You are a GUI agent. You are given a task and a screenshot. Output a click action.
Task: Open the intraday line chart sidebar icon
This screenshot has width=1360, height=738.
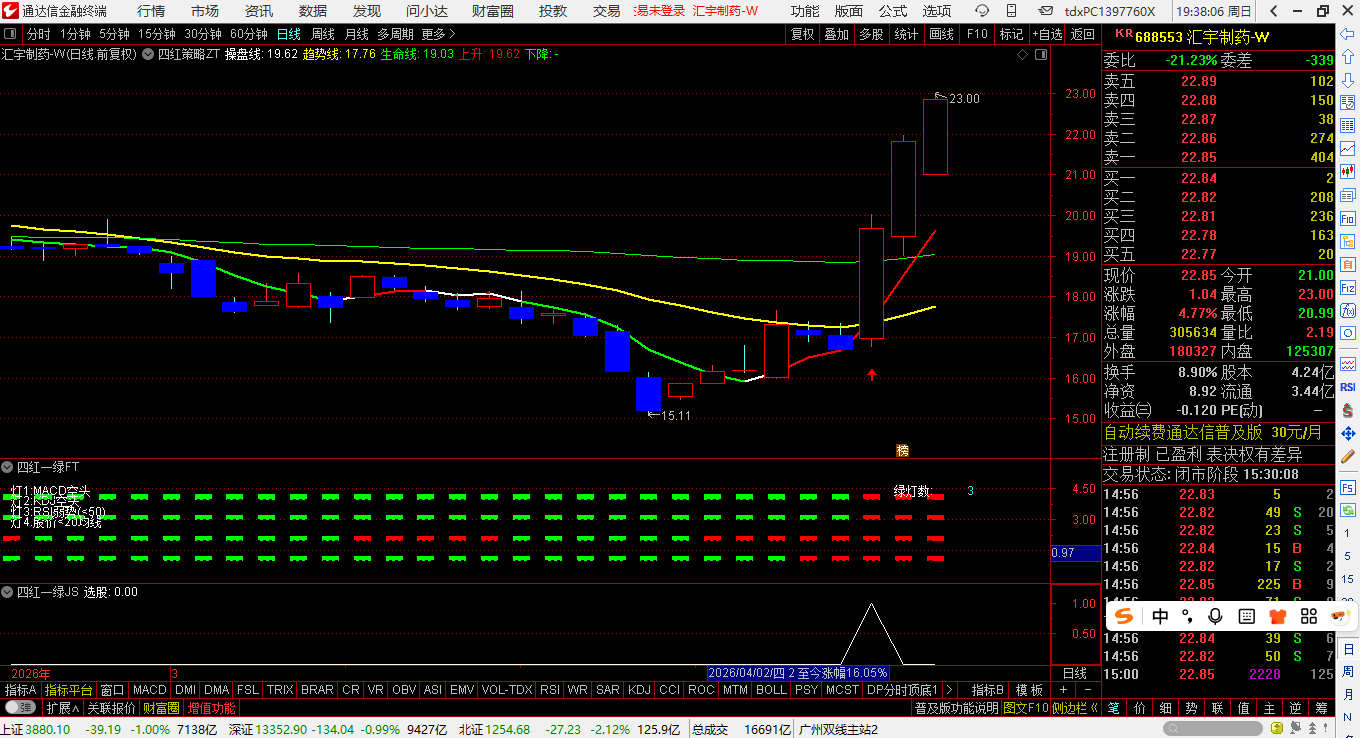tap(1348, 147)
